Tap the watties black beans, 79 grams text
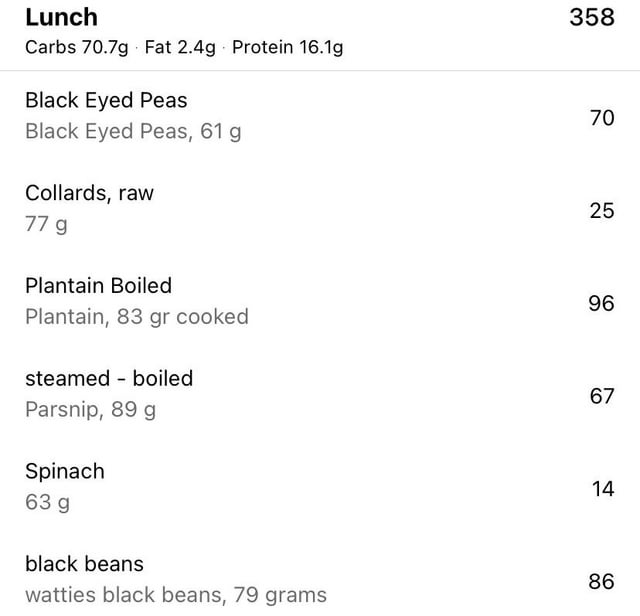 (175, 595)
